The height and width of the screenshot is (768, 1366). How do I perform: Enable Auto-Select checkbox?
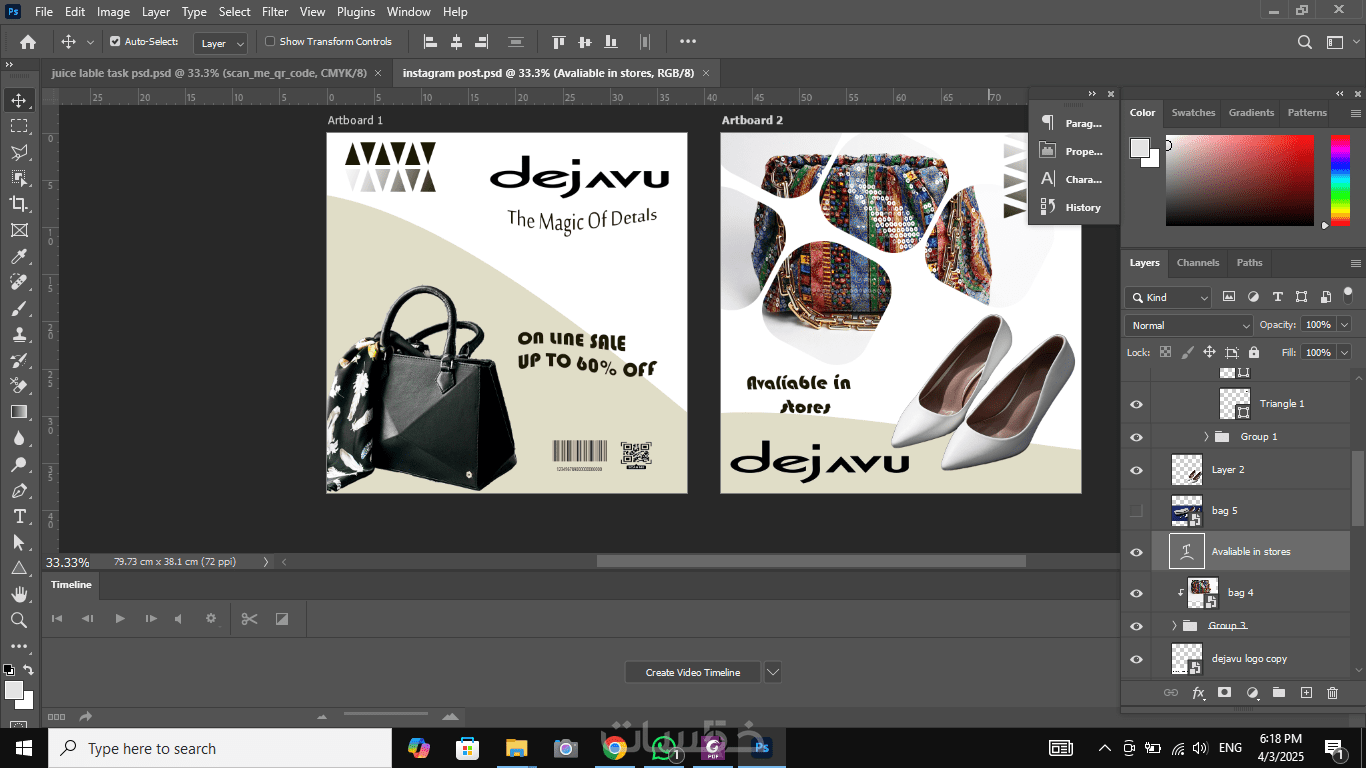pos(115,42)
